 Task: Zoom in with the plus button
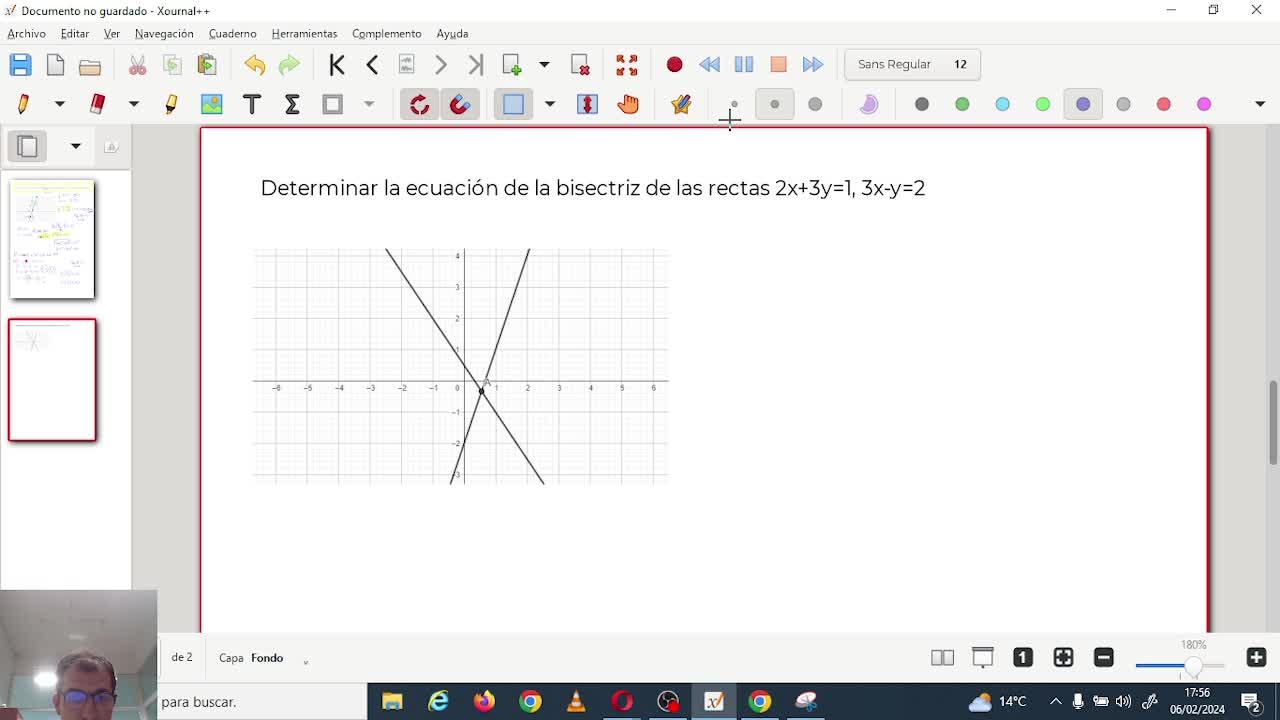click(x=1256, y=657)
